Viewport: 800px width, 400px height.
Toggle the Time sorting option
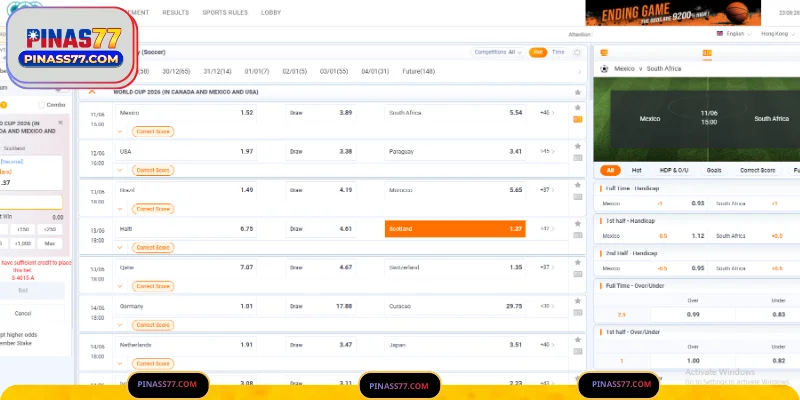pos(558,53)
